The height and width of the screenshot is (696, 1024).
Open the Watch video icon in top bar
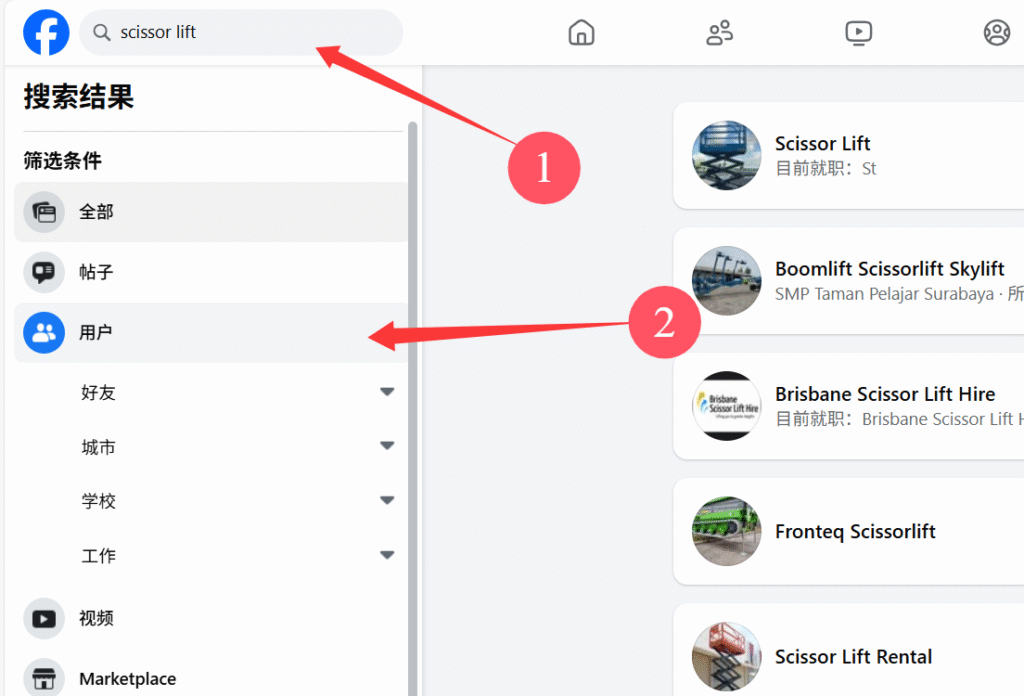tap(858, 33)
